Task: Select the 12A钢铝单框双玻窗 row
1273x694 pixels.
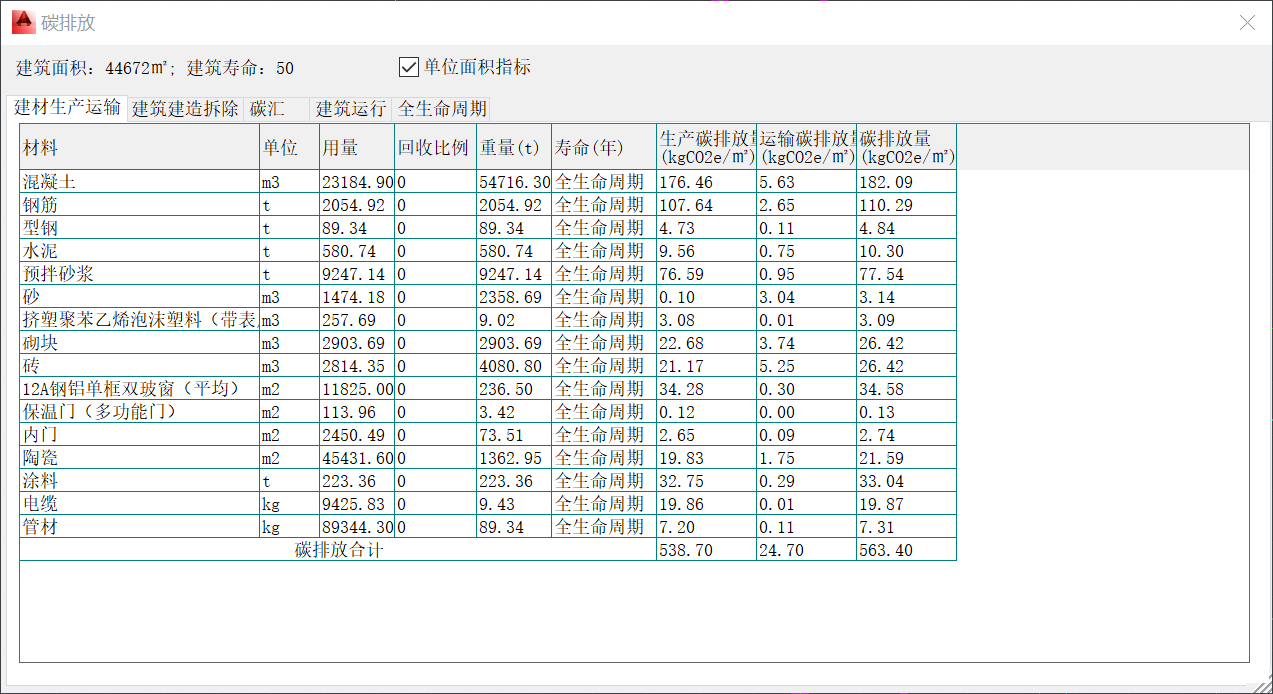Action: click(139, 389)
